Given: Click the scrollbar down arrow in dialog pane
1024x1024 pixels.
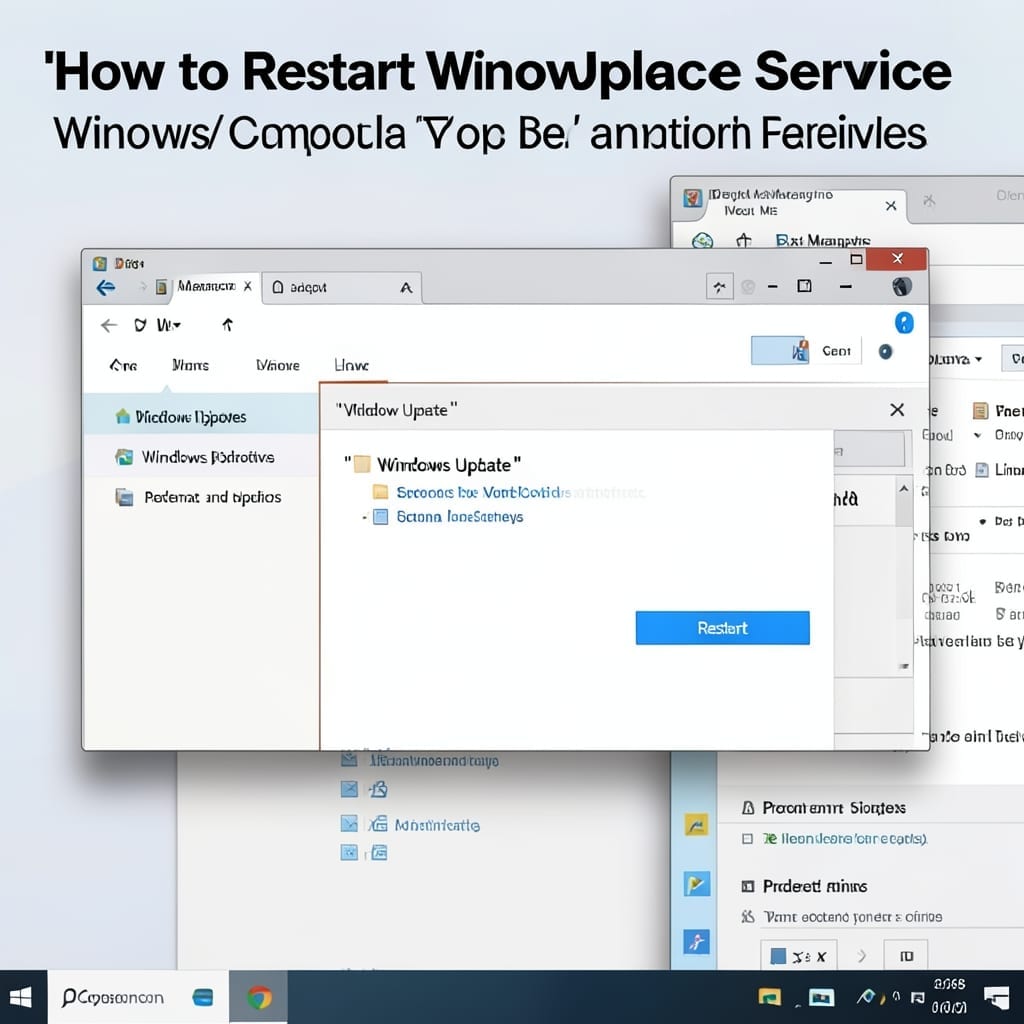Looking at the screenshot, I should coord(904,667).
